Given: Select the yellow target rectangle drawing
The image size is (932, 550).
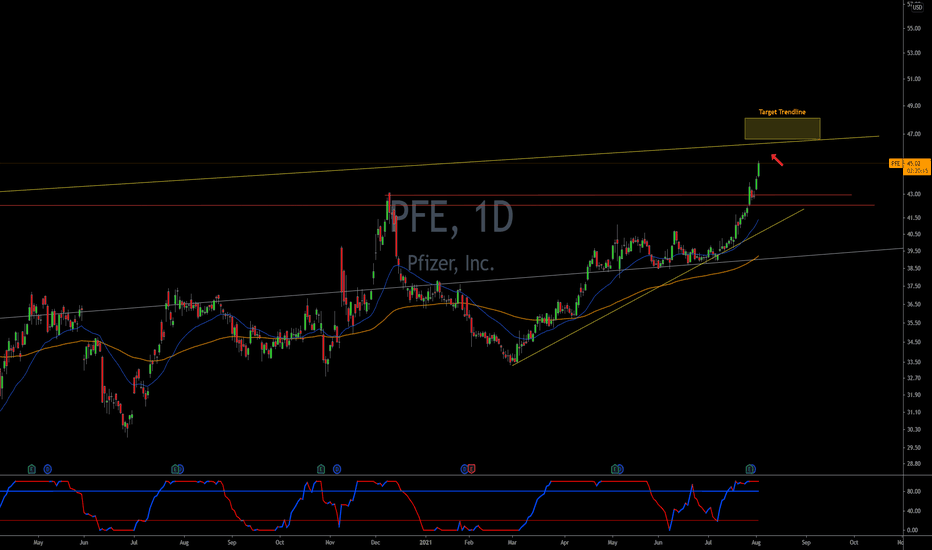Looking at the screenshot, I should tap(782, 128).
